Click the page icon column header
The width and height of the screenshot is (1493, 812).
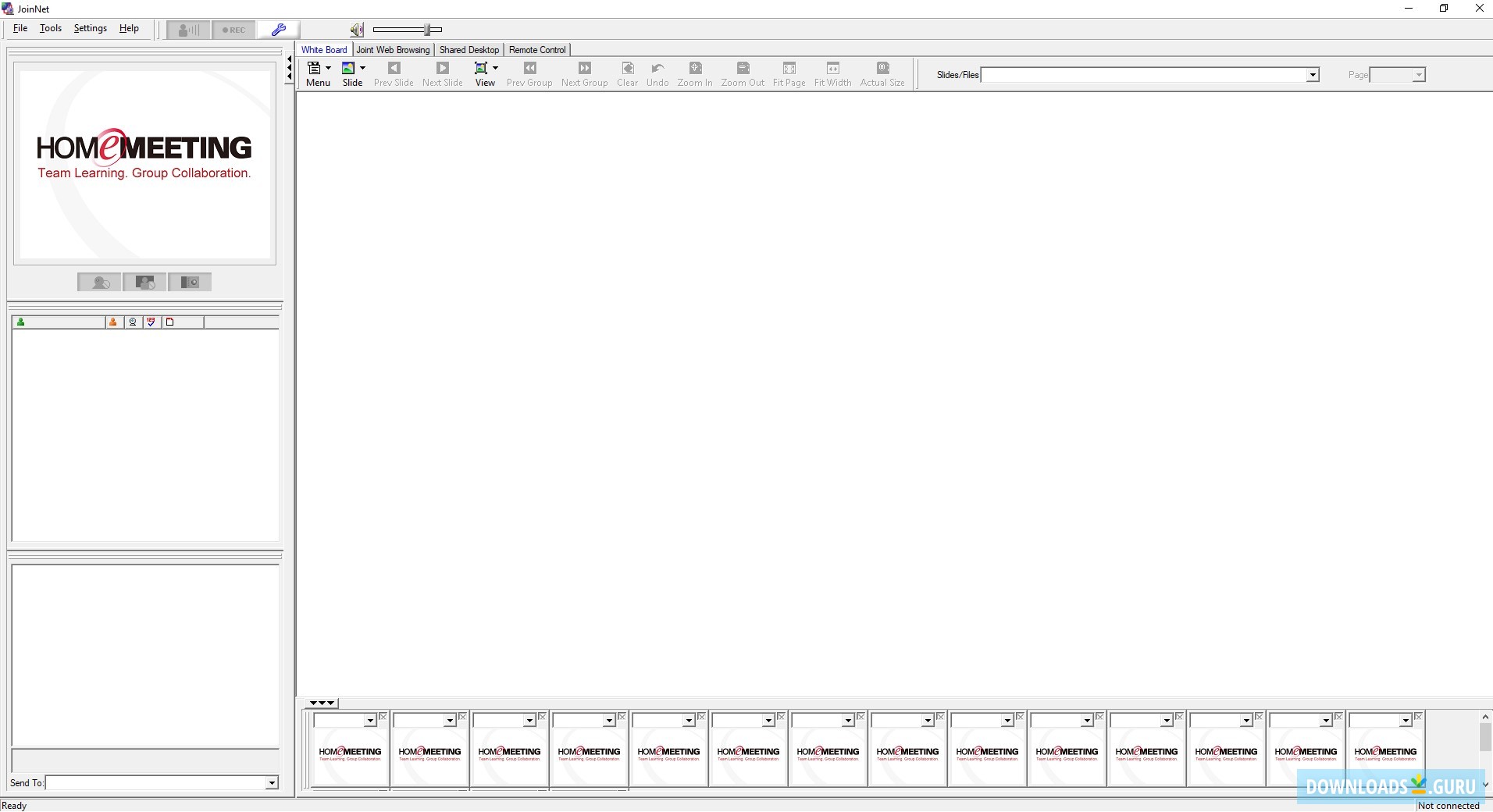point(183,322)
